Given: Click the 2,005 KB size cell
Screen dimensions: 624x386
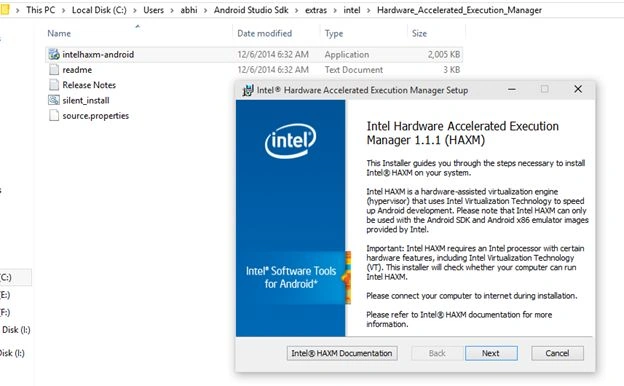Looking at the screenshot, I should (x=444, y=55).
